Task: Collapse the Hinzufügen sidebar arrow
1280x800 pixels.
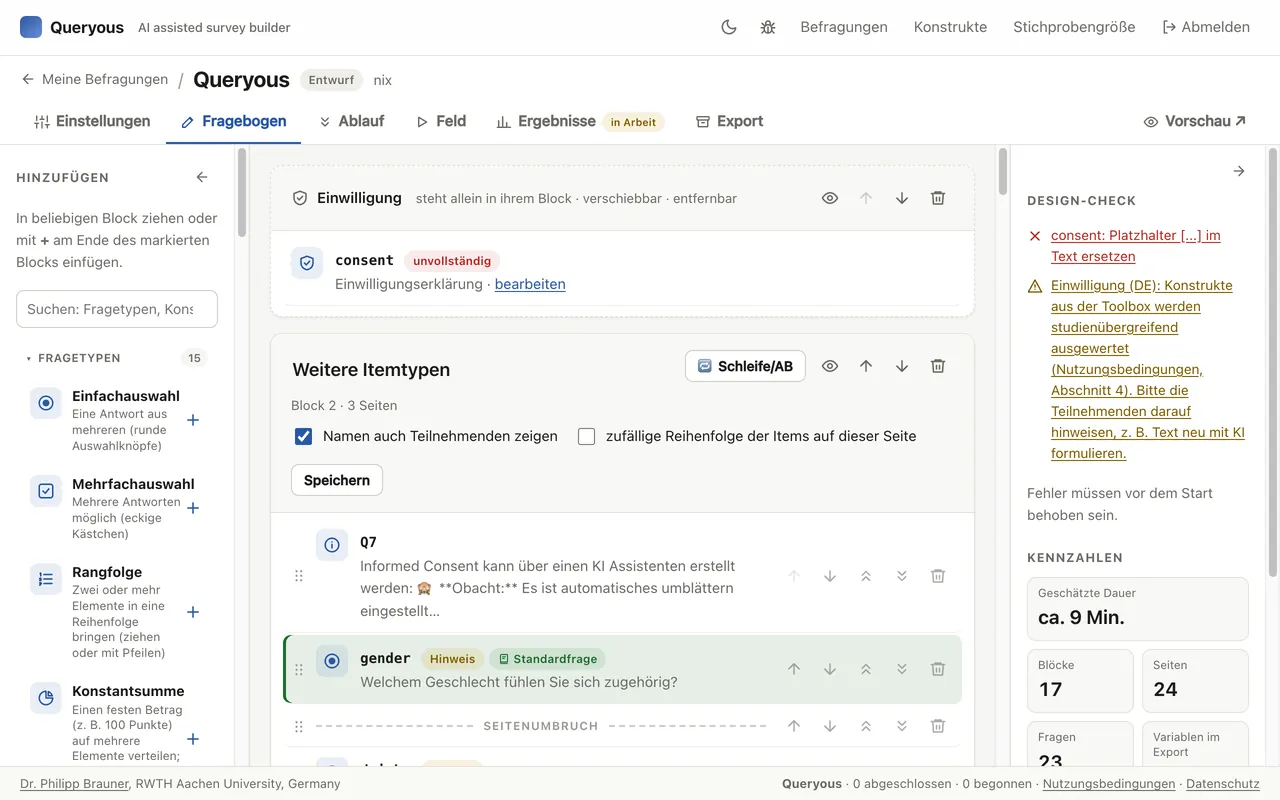Action: [x=202, y=177]
